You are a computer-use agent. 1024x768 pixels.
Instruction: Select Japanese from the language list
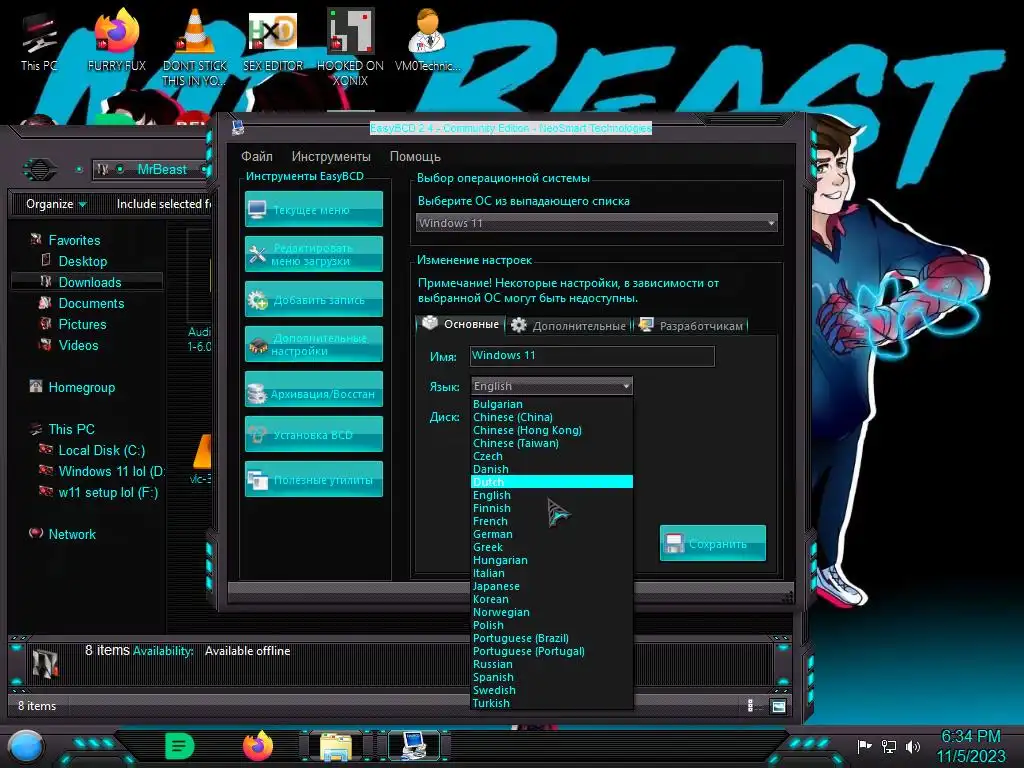pyautogui.click(x=551, y=586)
